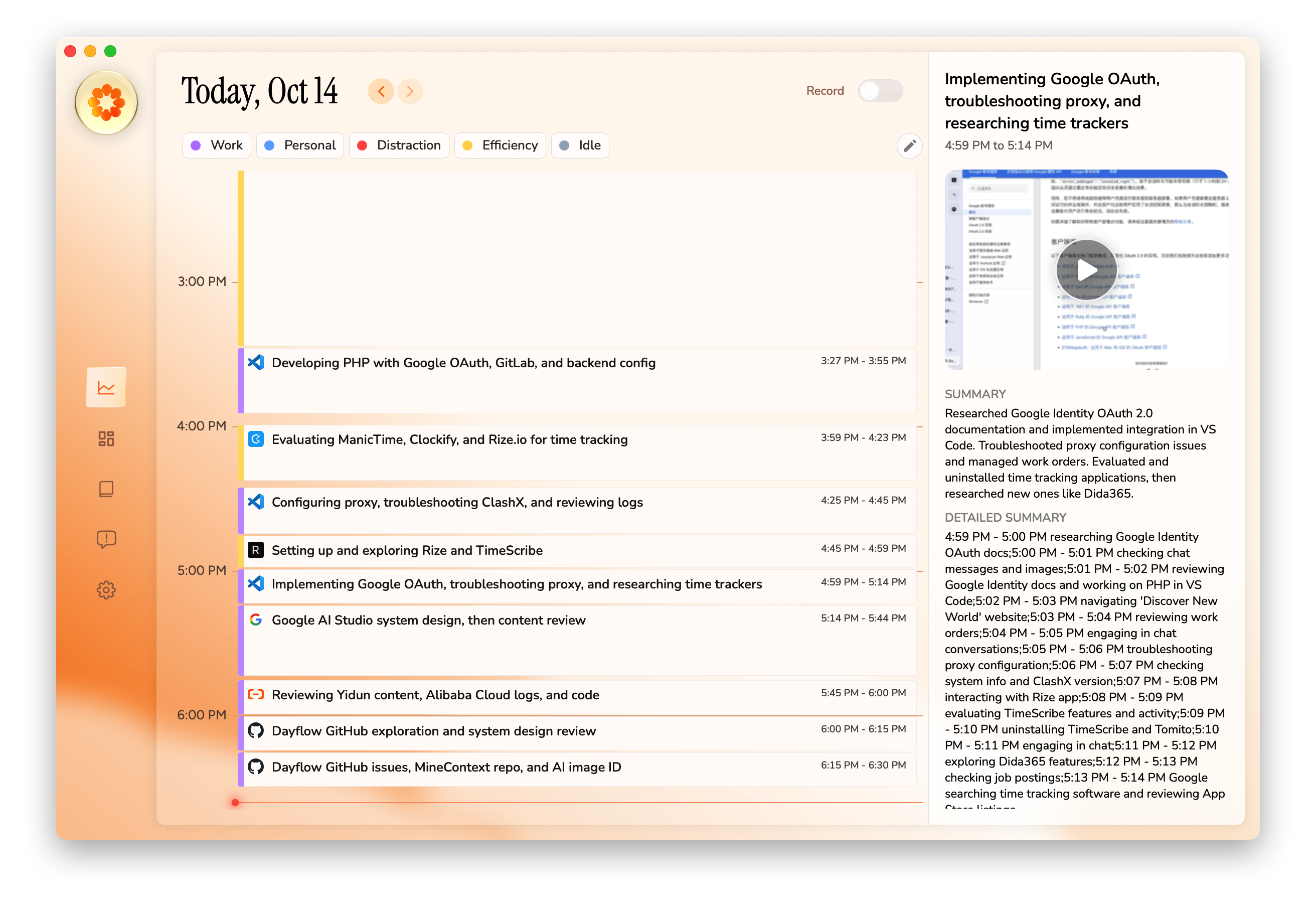Screen dimensions: 1316x915
Task: Open settings gear in sidebar
Action: coord(106,590)
